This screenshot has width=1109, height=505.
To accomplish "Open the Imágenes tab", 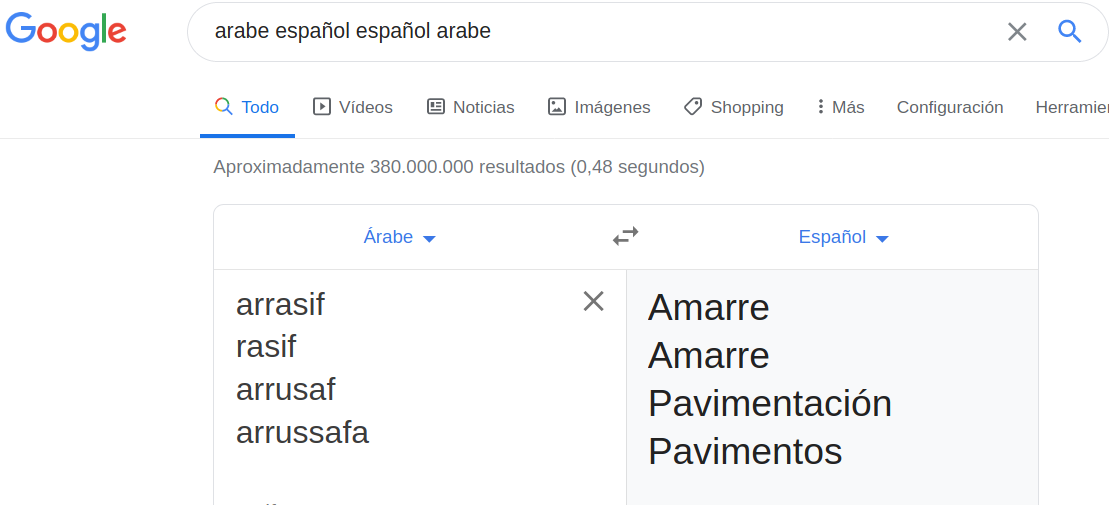I will pos(612,107).
